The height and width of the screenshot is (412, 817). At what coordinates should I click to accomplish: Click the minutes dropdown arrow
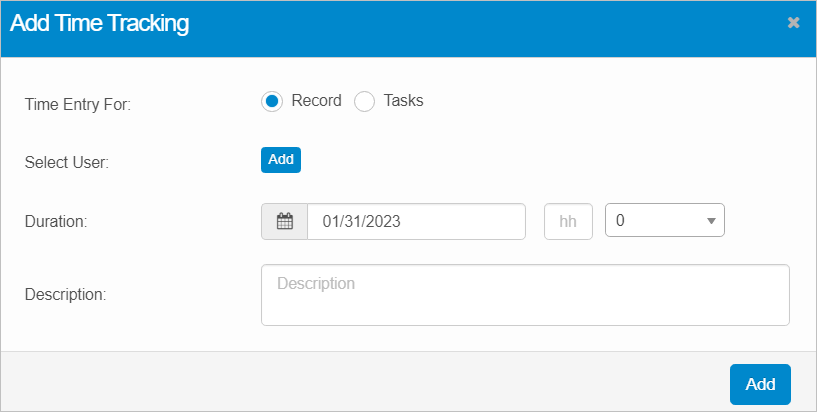[x=710, y=222]
